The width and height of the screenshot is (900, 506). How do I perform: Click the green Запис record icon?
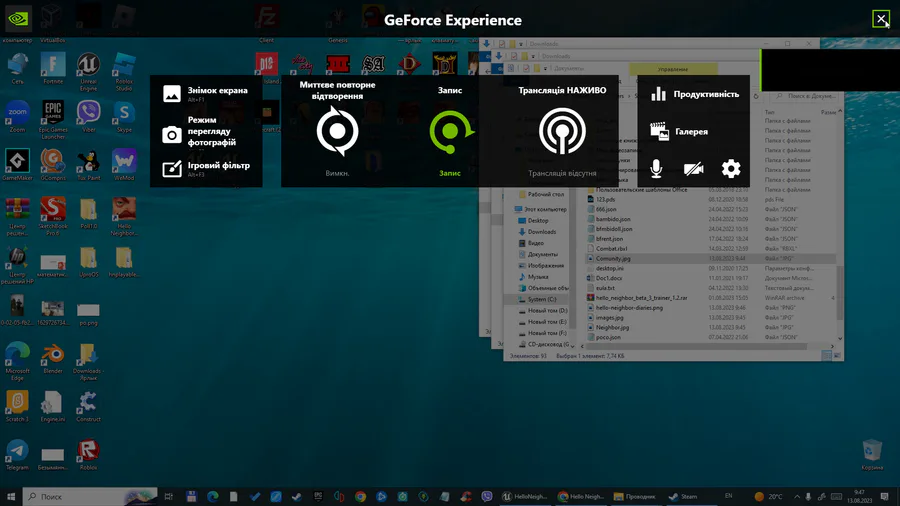(451, 132)
